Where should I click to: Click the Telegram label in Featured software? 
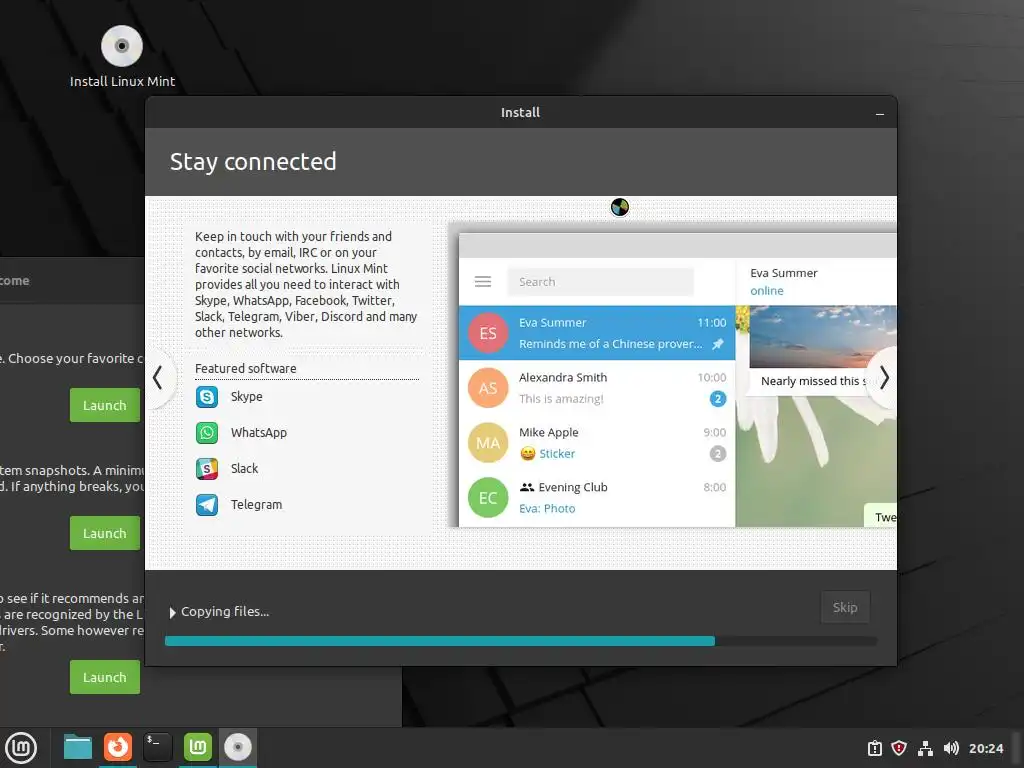tap(256, 504)
